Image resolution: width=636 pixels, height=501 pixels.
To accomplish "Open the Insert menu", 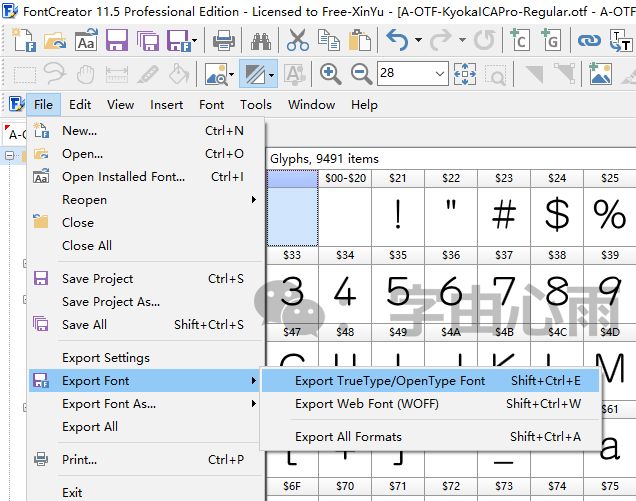I will 166,105.
